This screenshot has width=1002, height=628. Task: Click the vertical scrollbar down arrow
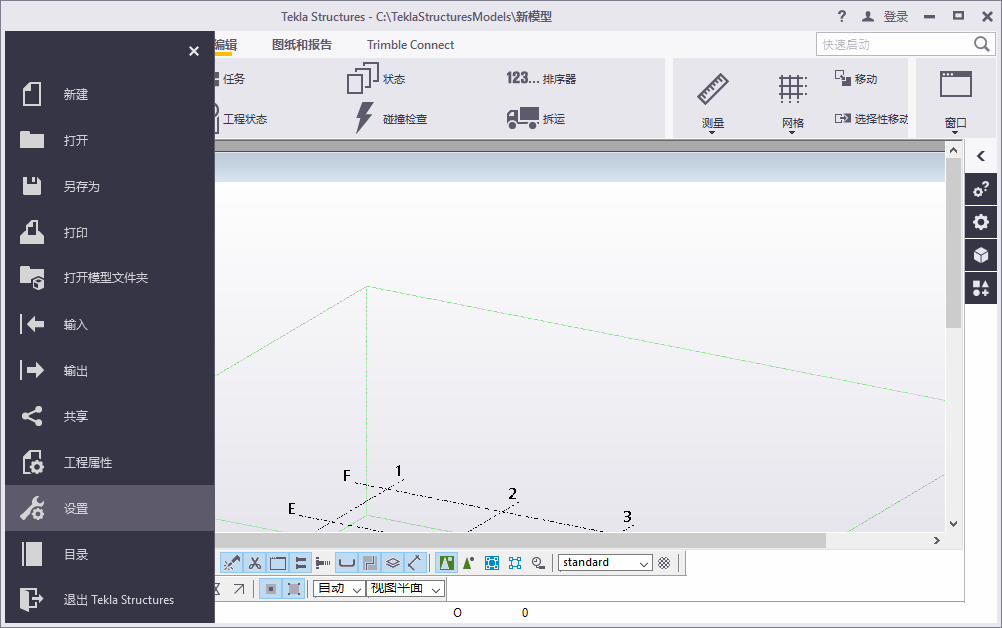tap(953, 524)
